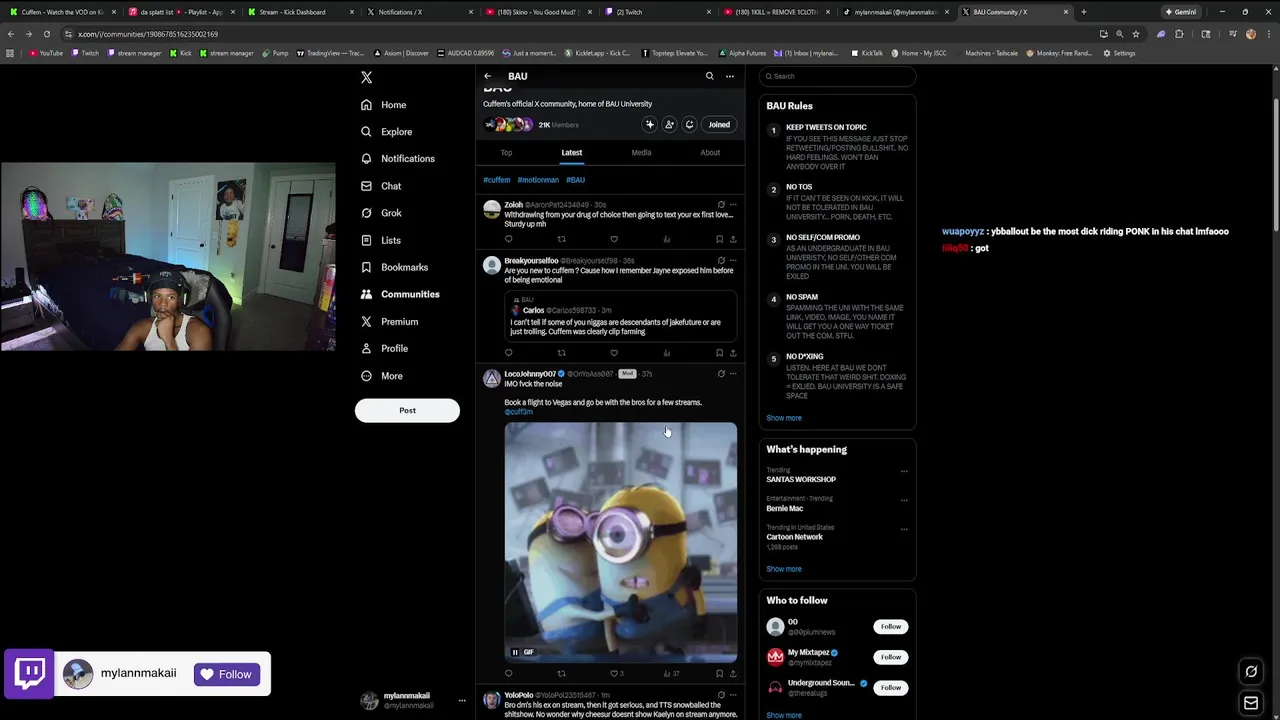
Task: View analytics for Zoloh's post
Action: 667,240
